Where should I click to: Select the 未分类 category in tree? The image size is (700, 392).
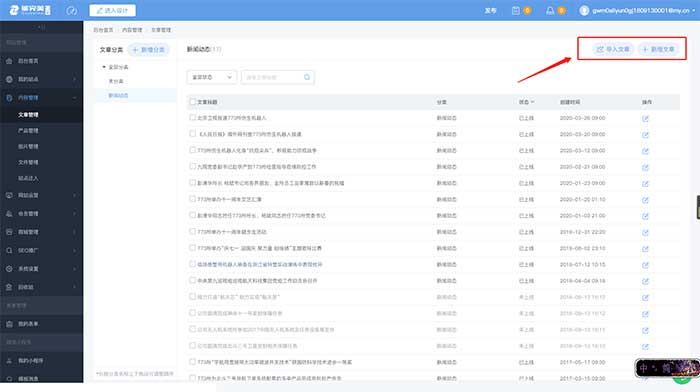[116, 81]
